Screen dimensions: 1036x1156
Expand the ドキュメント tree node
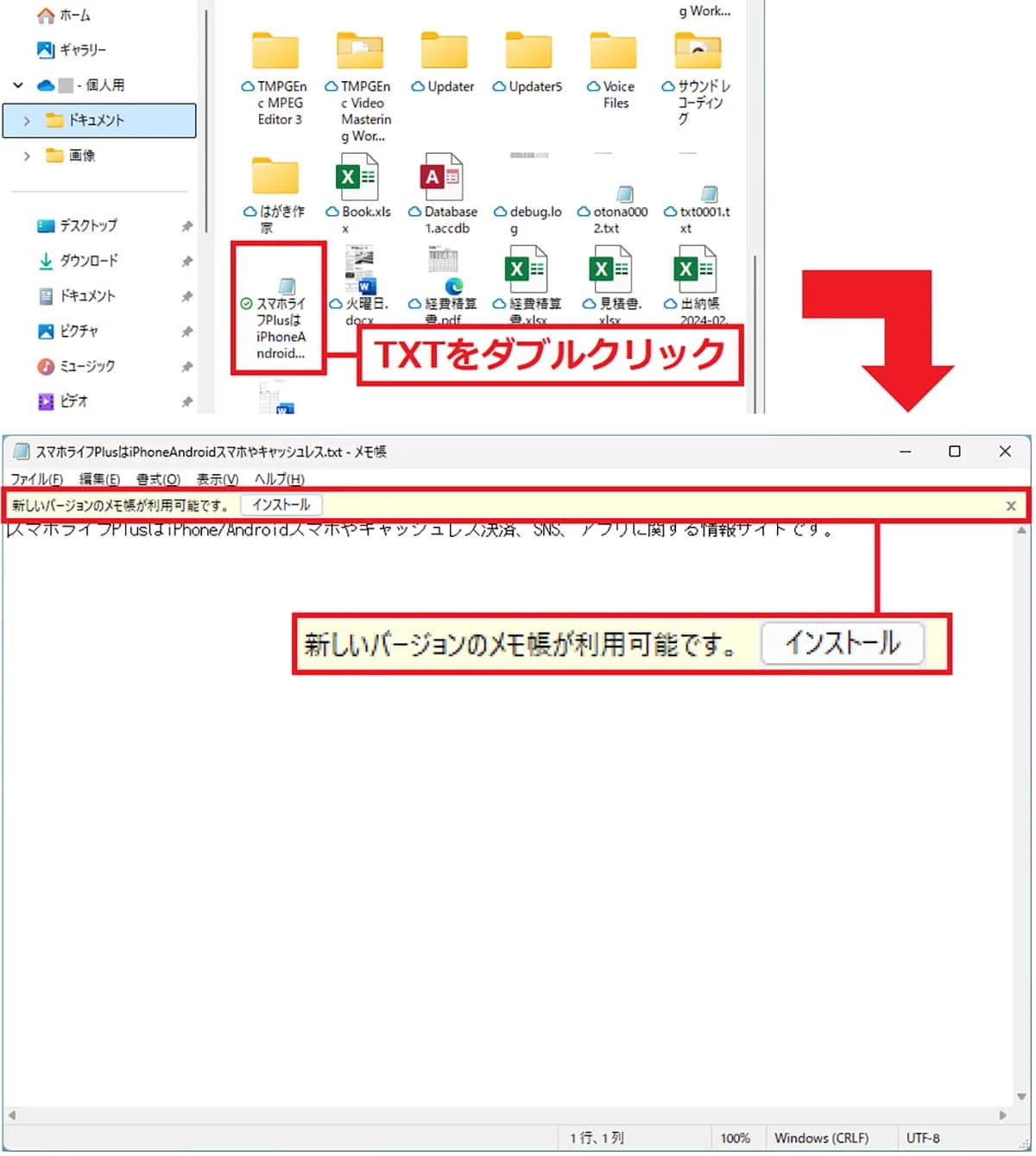(27, 121)
